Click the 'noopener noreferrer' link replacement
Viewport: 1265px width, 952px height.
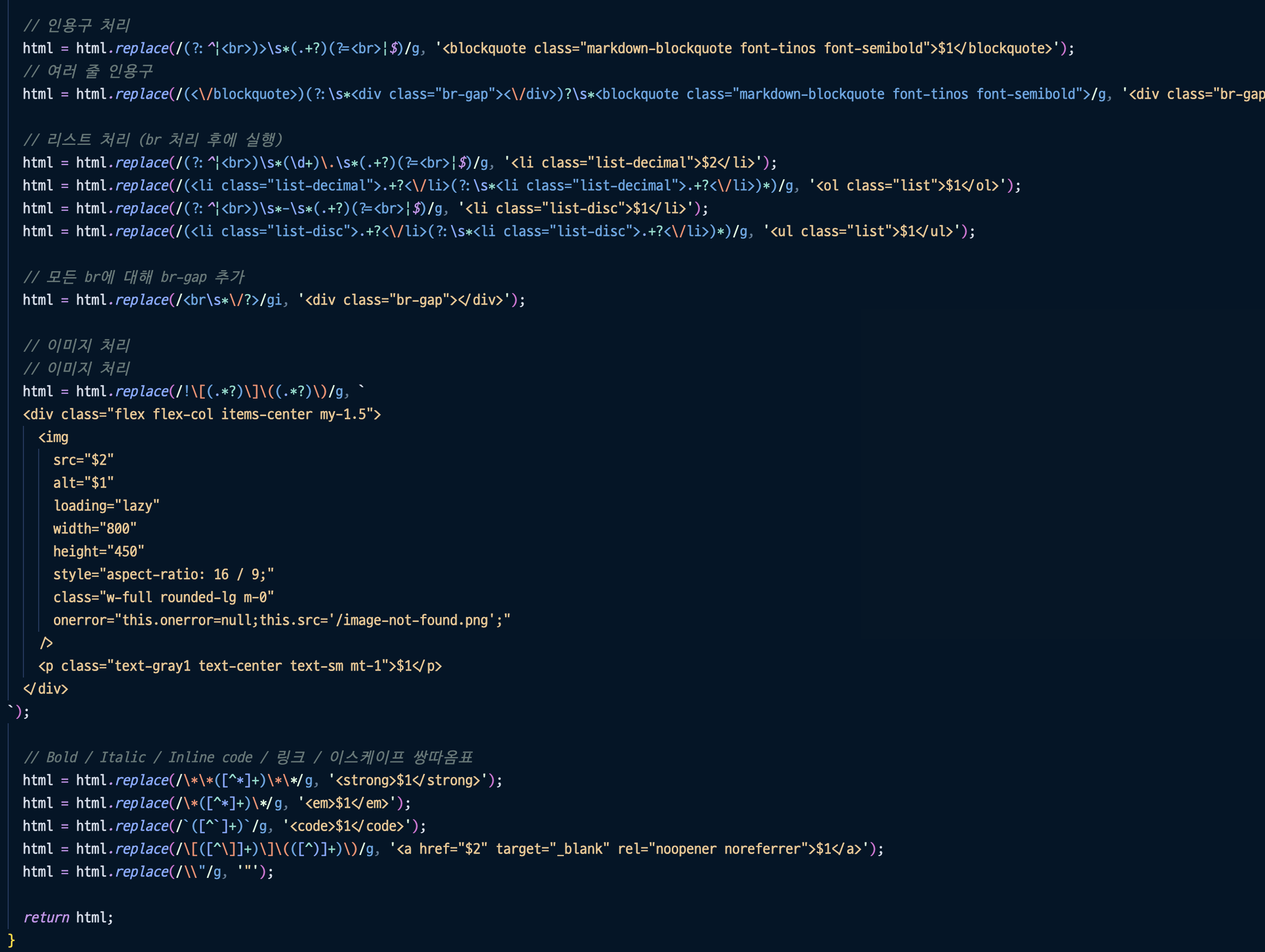coord(727,849)
